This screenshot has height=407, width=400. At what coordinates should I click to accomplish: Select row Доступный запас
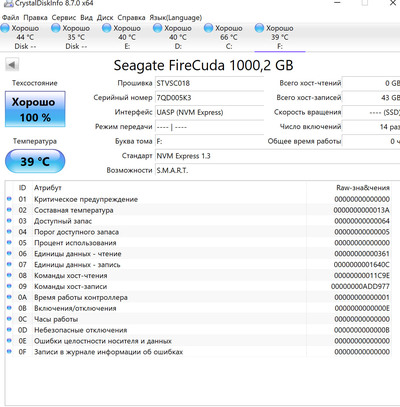click(198, 221)
